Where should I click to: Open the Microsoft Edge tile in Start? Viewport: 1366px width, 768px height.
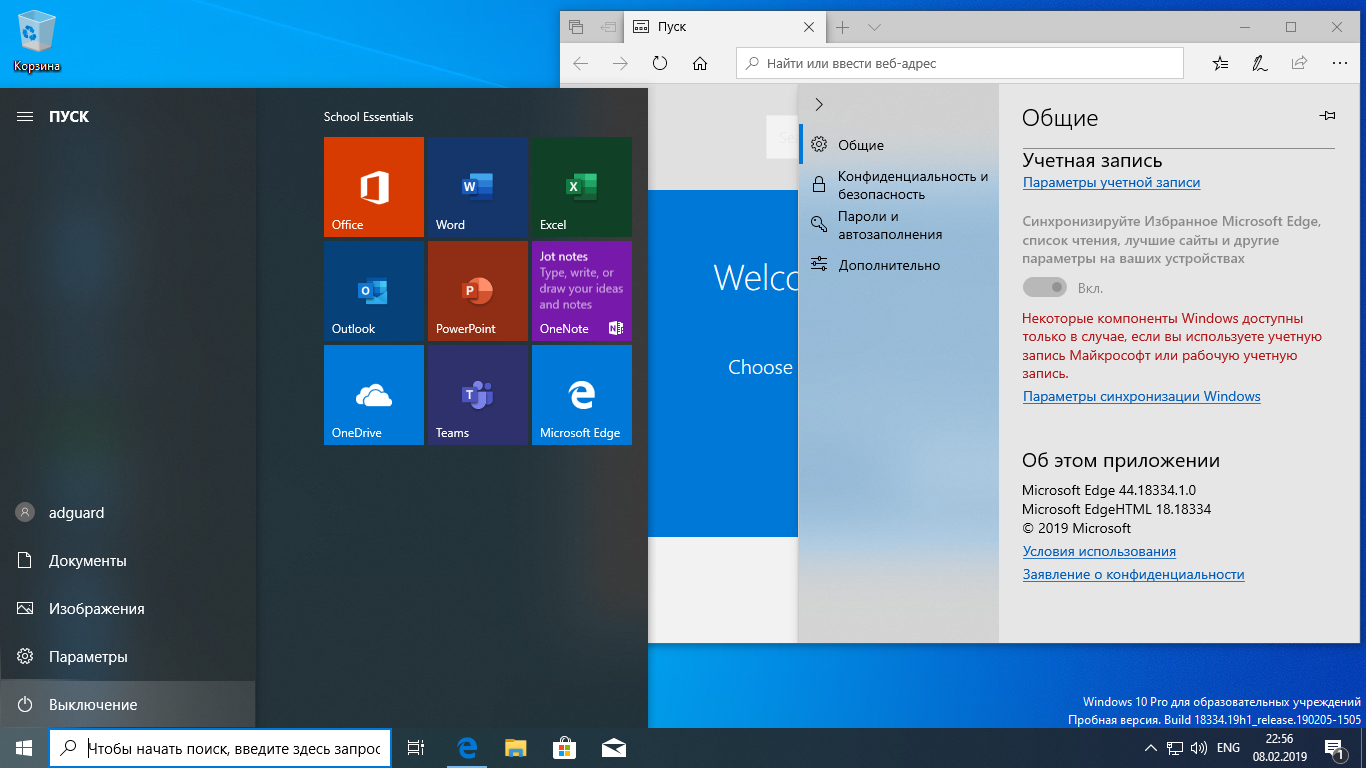(x=582, y=395)
